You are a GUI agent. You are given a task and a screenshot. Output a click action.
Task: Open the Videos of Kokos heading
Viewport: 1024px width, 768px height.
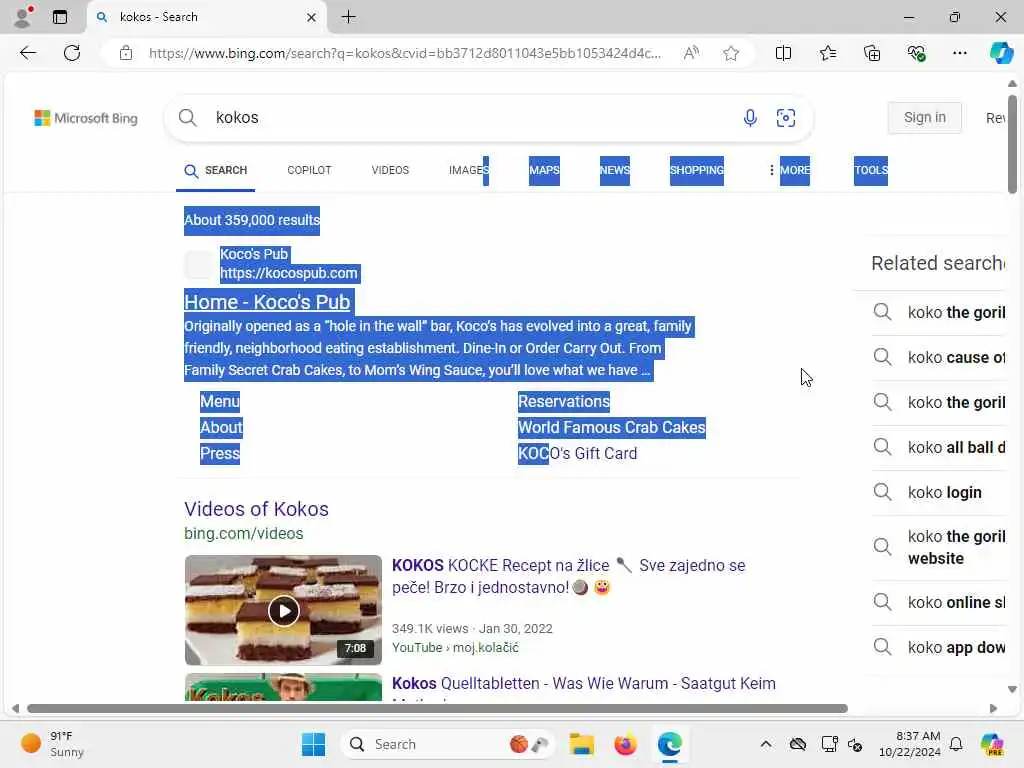(256, 509)
